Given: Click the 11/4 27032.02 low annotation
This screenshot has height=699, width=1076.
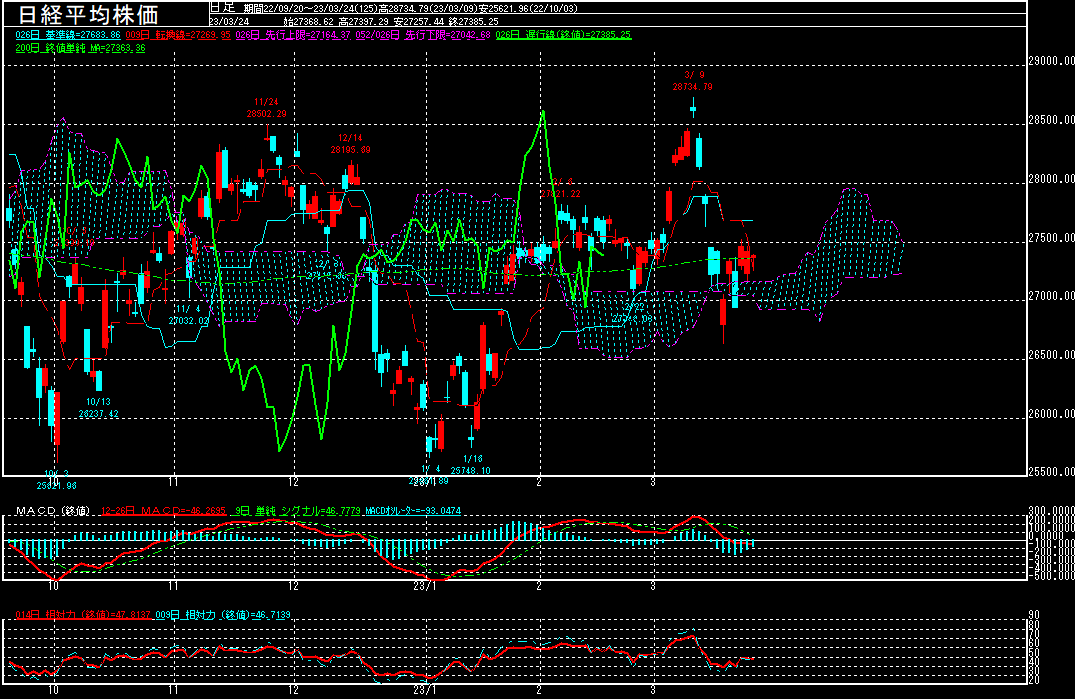Looking at the screenshot, I should pyautogui.click(x=189, y=315).
